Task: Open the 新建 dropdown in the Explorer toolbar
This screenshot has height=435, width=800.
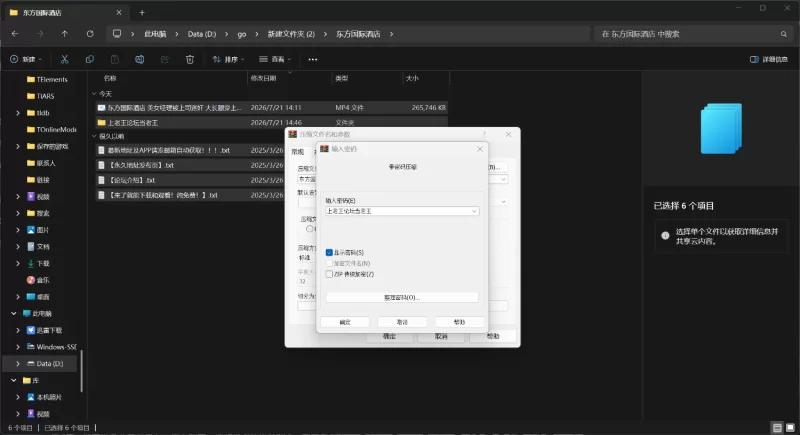Action: 26,59
